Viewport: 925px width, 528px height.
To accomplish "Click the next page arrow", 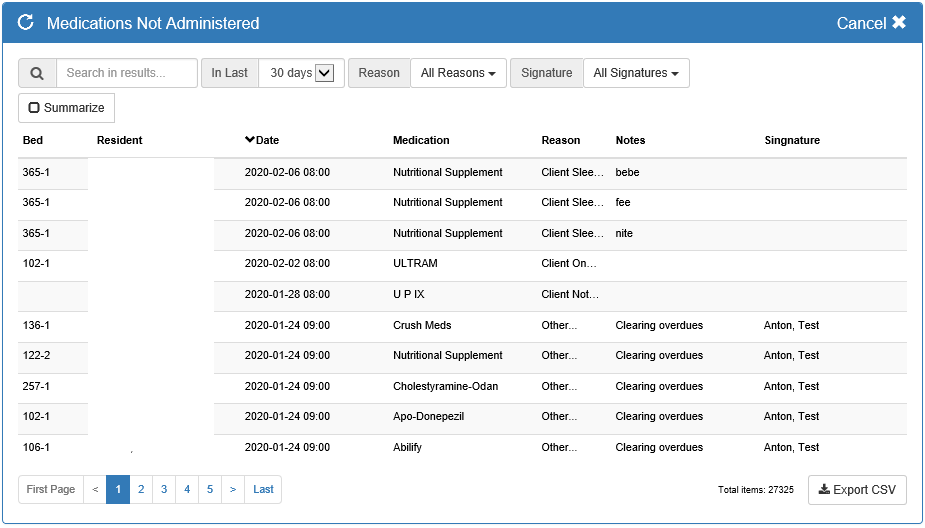I will [233, 490].
